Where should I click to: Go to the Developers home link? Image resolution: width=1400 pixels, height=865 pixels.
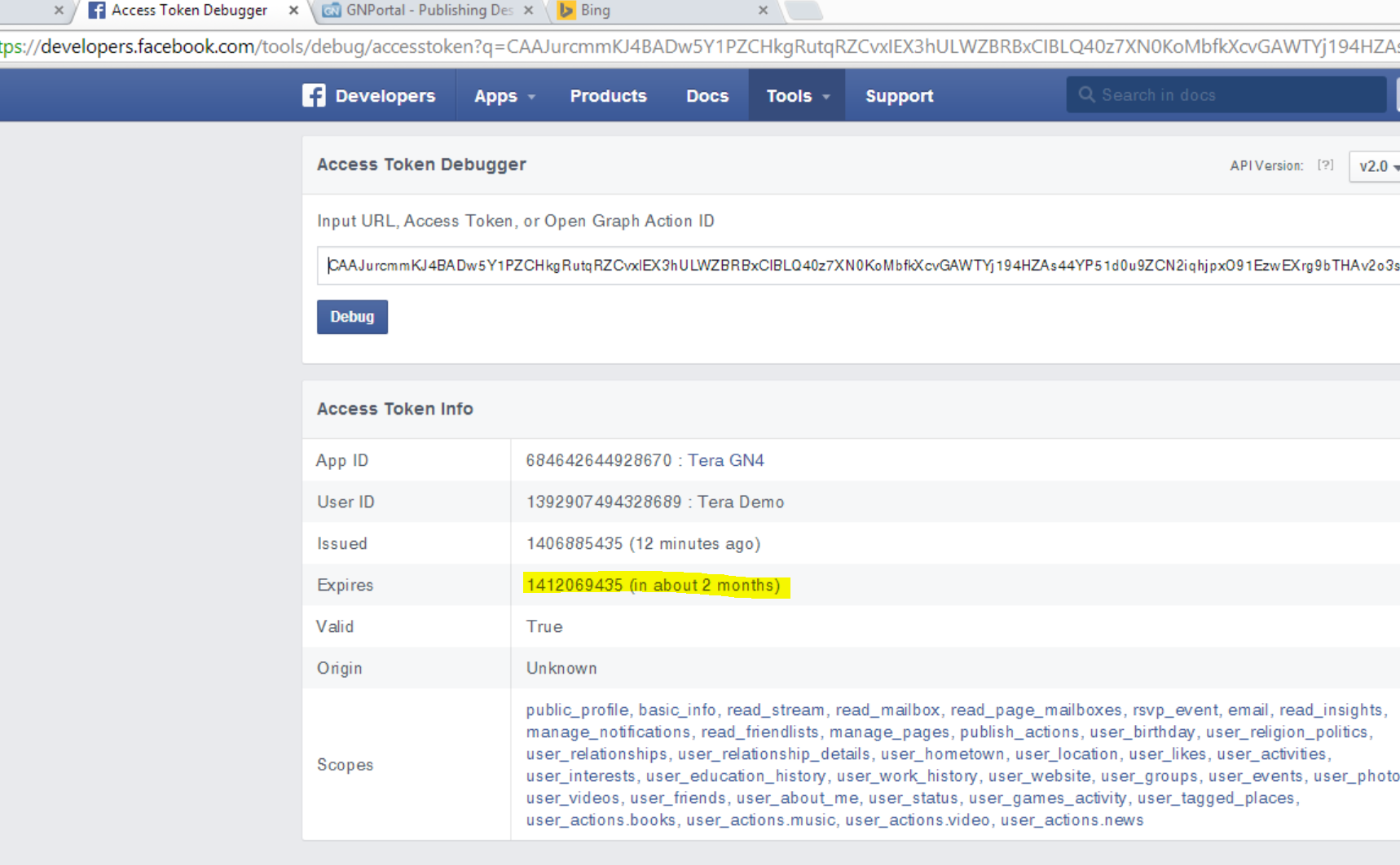click(x=385, y=95)
